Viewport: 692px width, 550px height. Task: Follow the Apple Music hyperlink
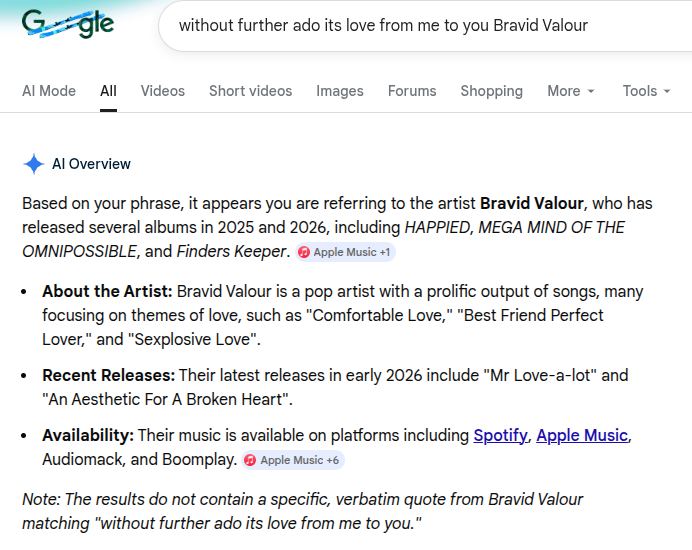[x=582, y=436]
